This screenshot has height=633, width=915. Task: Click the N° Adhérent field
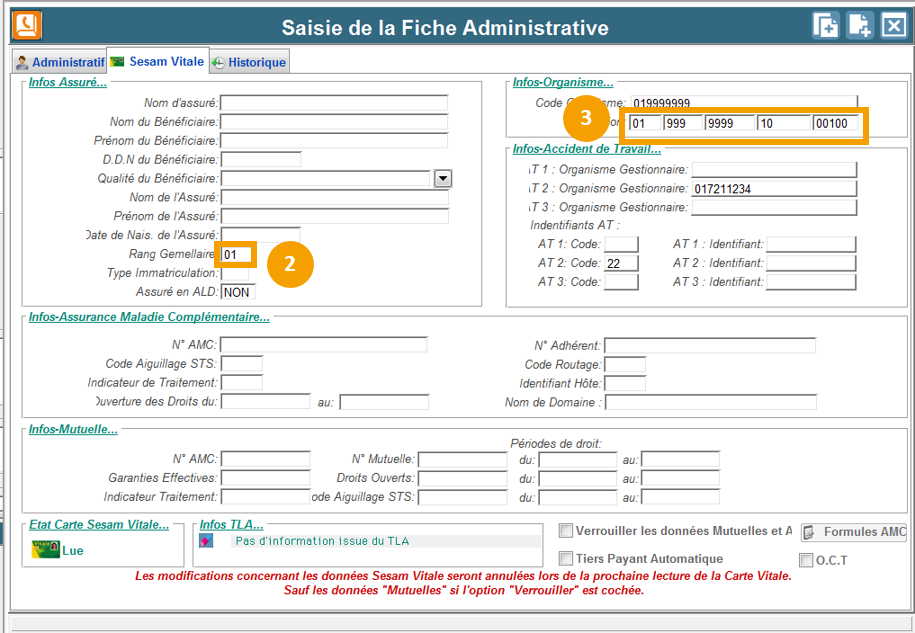(710, 345)
